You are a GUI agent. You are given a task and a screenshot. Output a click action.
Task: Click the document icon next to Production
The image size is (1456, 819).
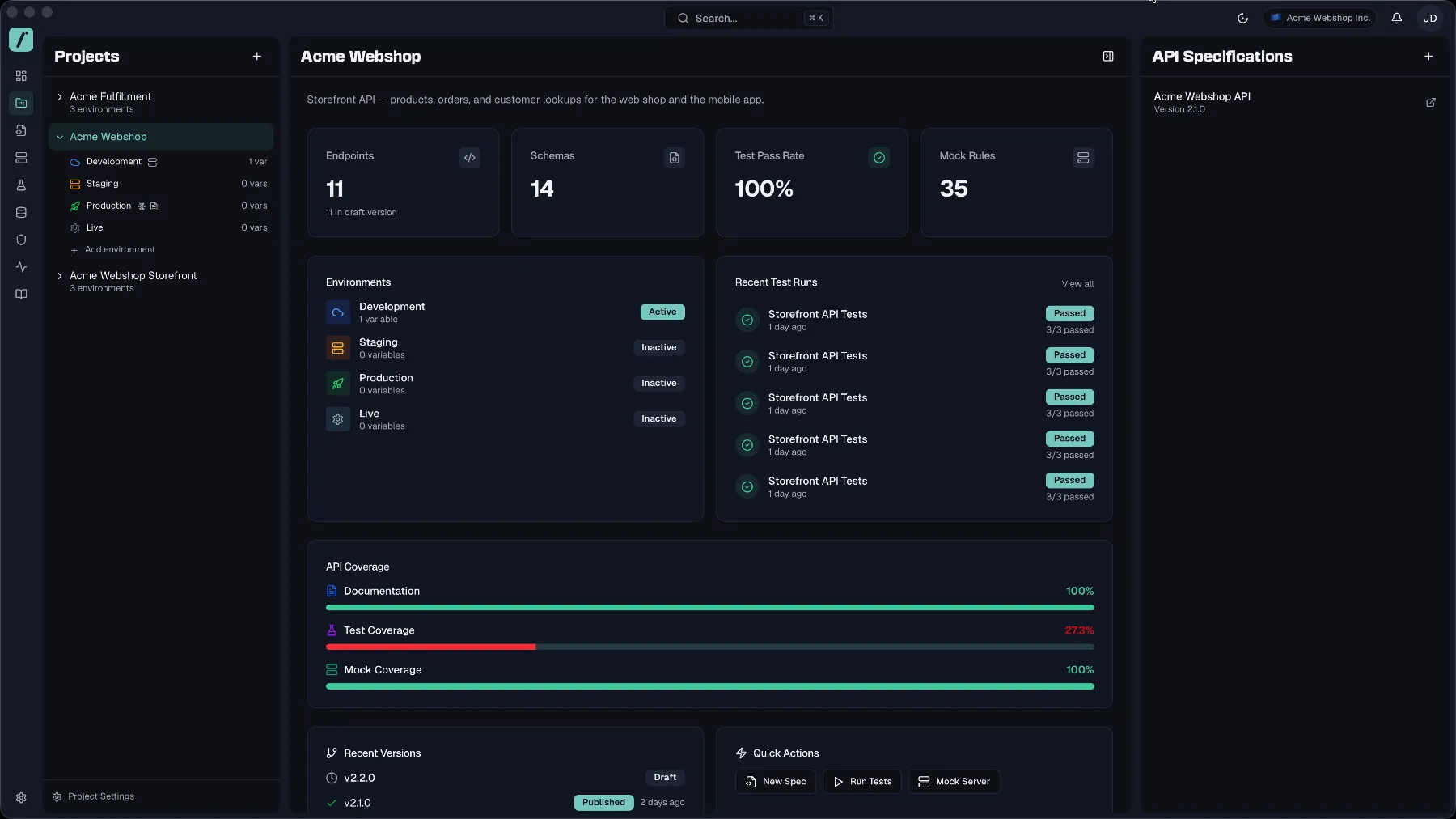(154, 206)
